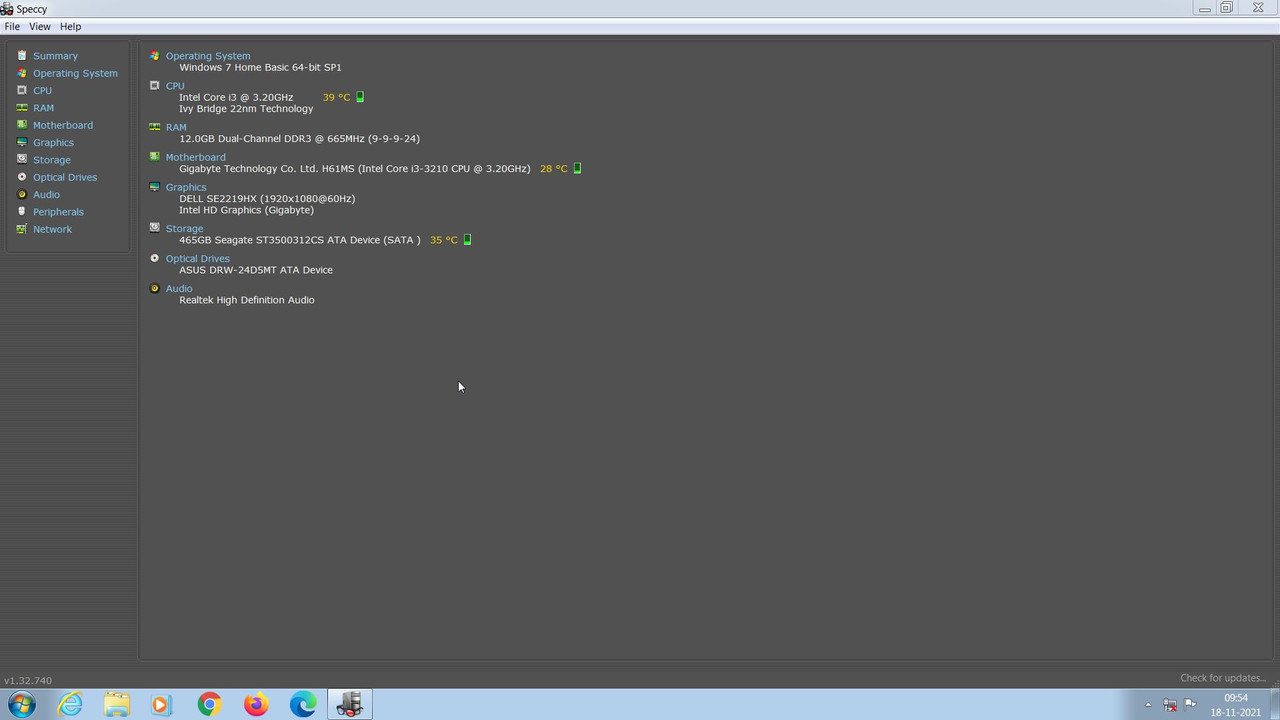Click the Peripherals mouse icon in sidebar
Screen dimensions: 1280x720
(22, 212)
